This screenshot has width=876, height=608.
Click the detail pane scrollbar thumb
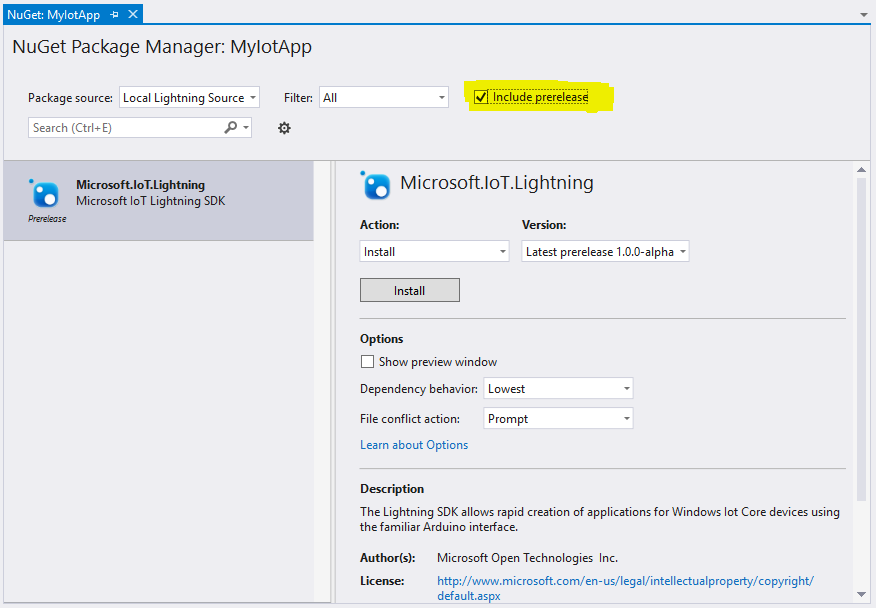pyautogui.click(x=861, y=339)
